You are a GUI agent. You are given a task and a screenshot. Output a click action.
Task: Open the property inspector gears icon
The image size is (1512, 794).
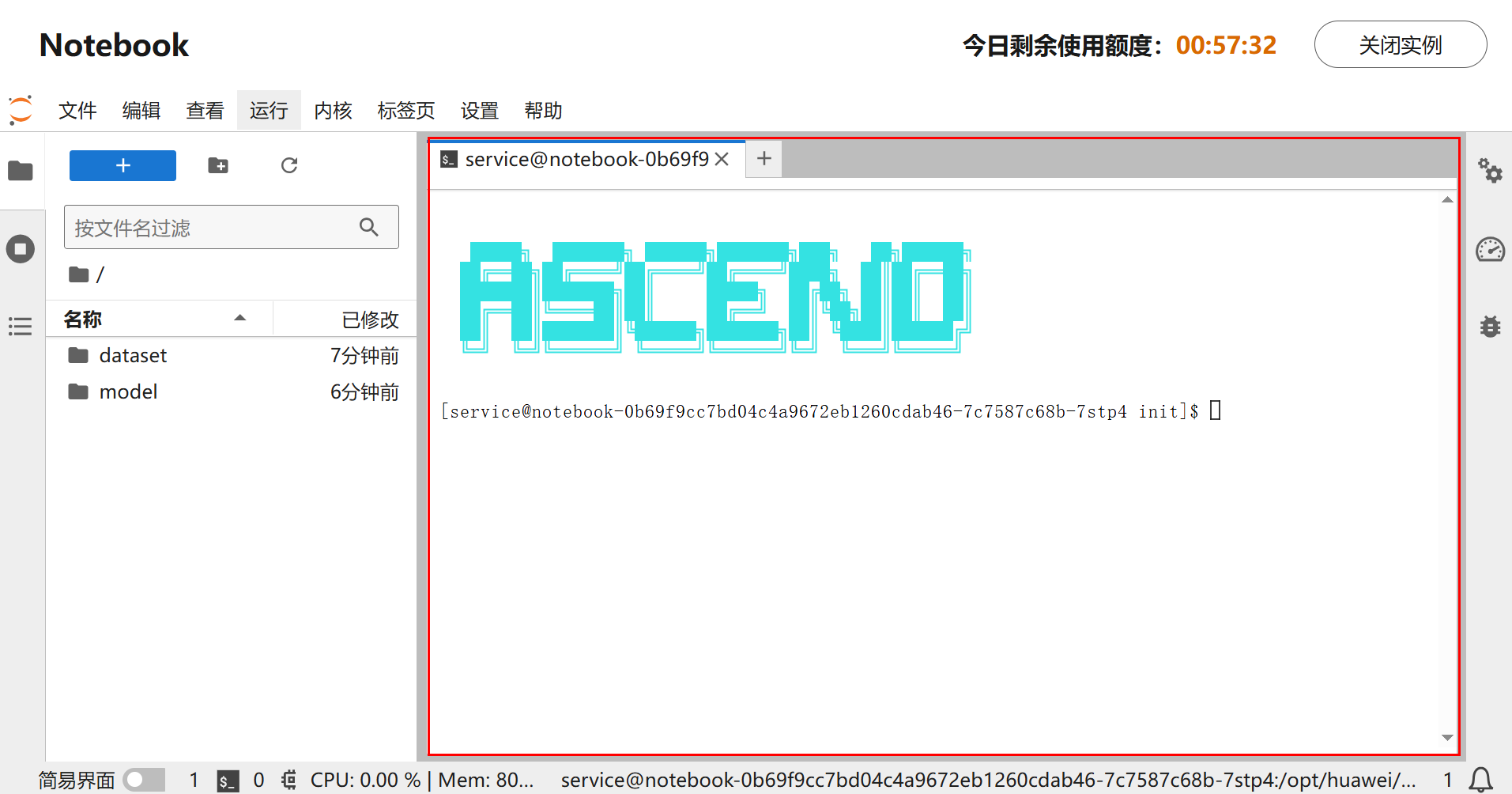click(1490, 171)
